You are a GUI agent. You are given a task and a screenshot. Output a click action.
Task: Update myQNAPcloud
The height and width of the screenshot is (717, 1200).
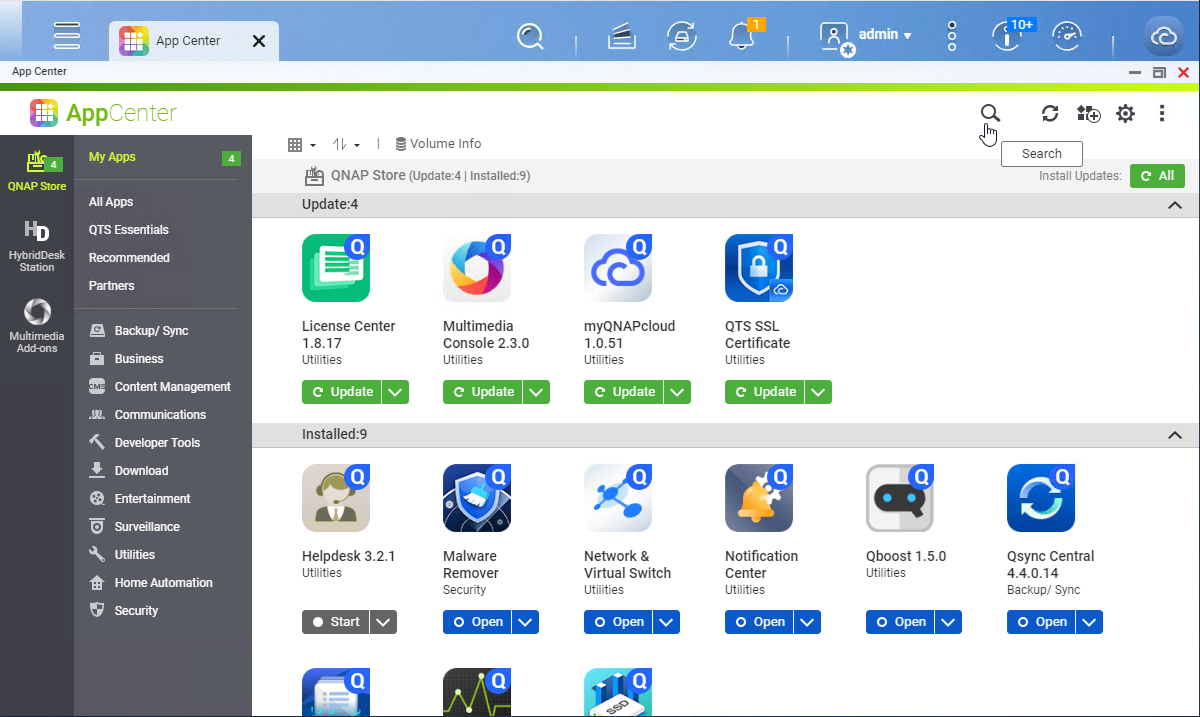pyautogui.click(x=625, y=392)
